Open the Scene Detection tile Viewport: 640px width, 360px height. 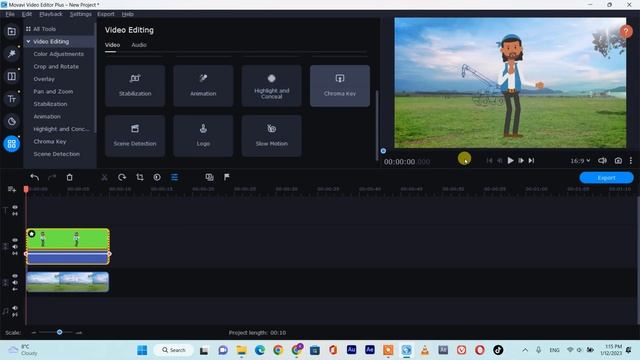[135, 136]
